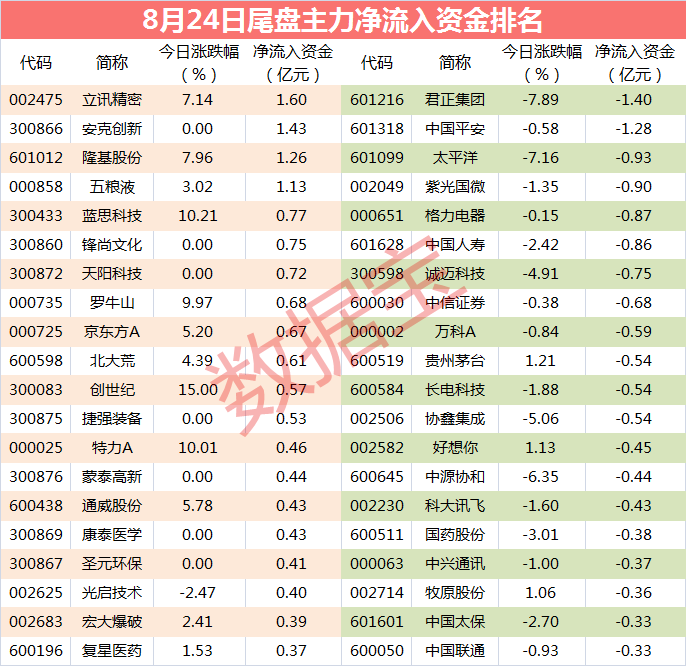Click the name 创世纪
The height and width of the screenshot is (666, 686).
click(x=112, y=389)
